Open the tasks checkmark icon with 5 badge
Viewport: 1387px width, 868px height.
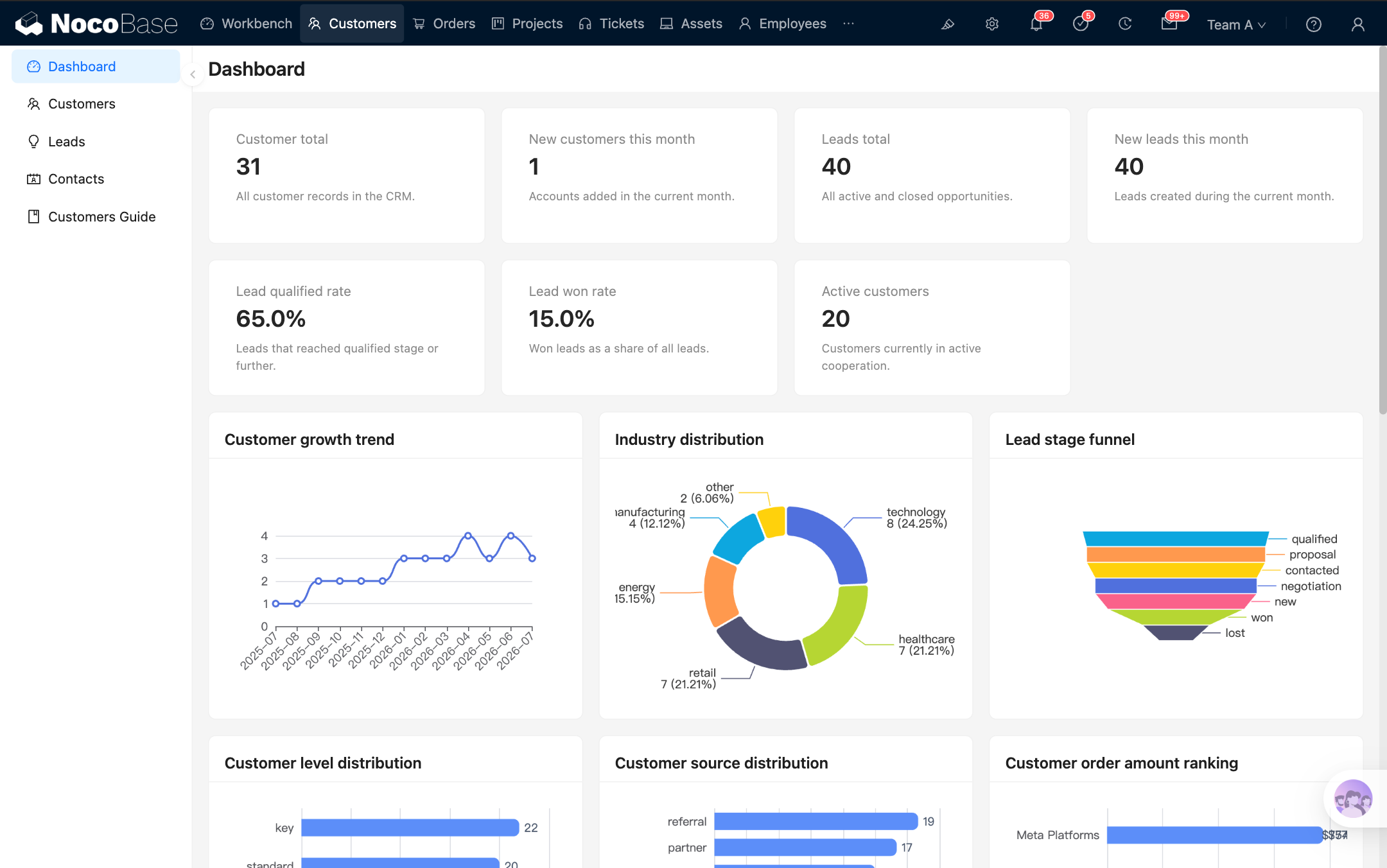point(1081,24)
